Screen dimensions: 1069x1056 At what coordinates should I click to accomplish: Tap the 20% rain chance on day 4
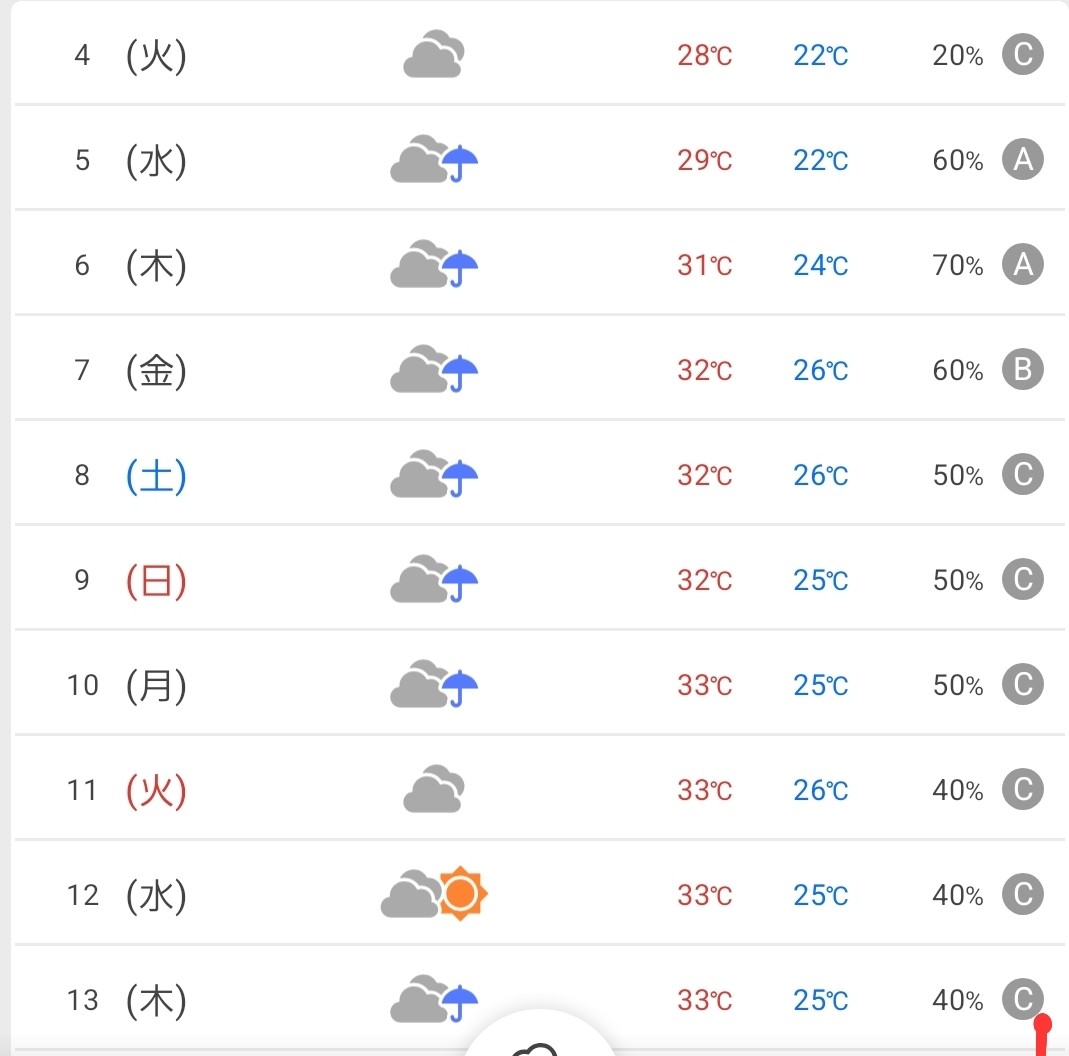pos(958,55)
